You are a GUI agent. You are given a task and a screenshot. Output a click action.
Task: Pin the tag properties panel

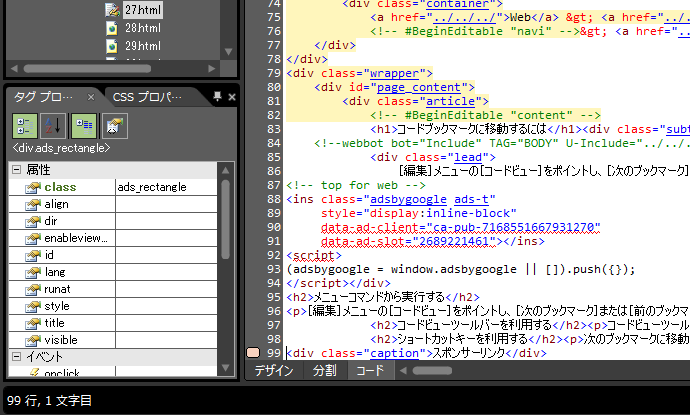click(217, 96)
